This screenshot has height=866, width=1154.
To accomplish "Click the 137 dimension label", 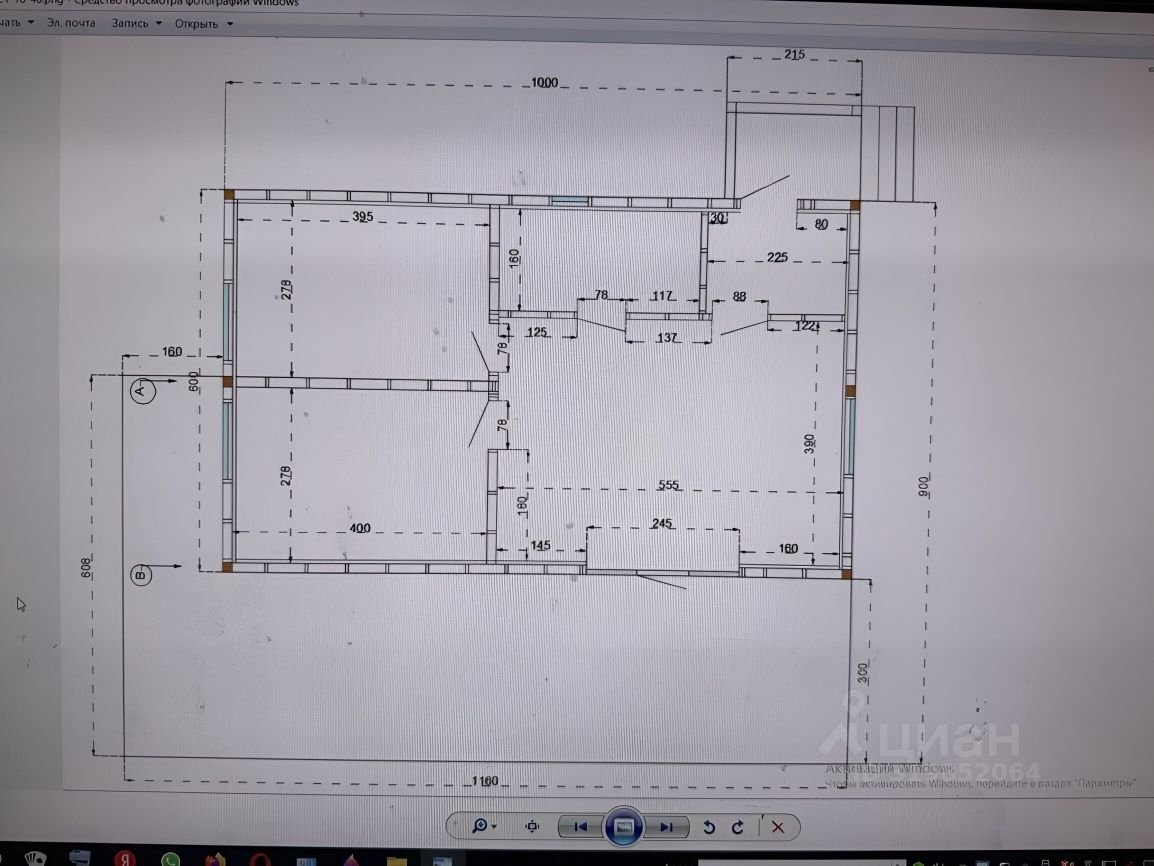I will (667, 338).
